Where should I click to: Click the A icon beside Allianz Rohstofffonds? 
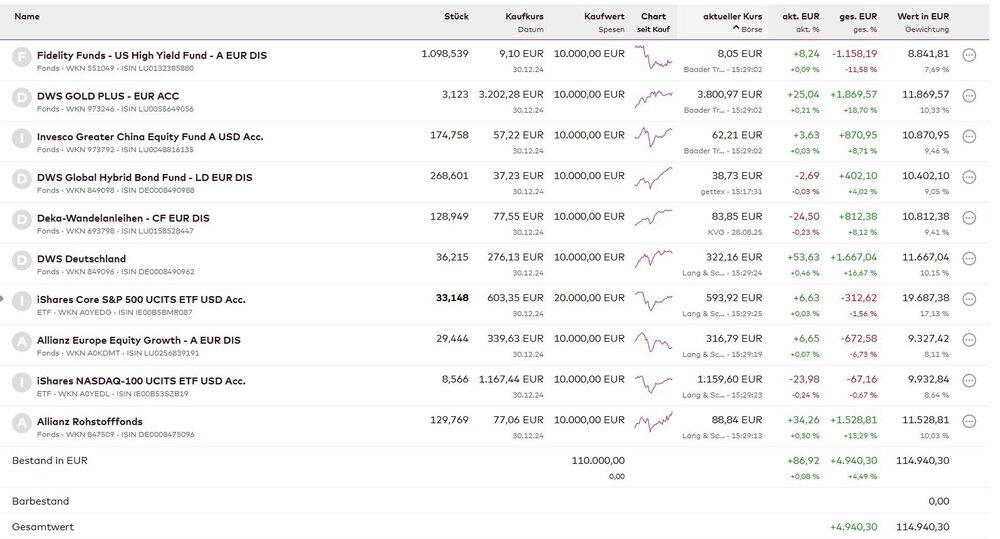pyautogui.click(x=21, y=422)
